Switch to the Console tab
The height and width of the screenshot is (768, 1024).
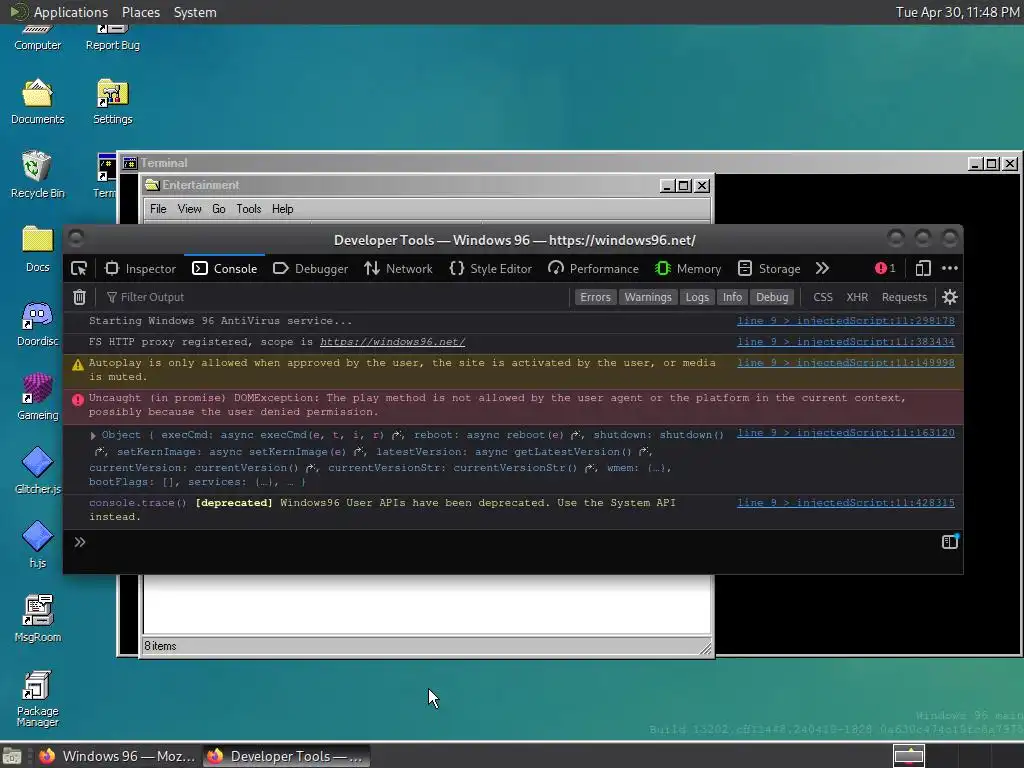pos(225,268)
